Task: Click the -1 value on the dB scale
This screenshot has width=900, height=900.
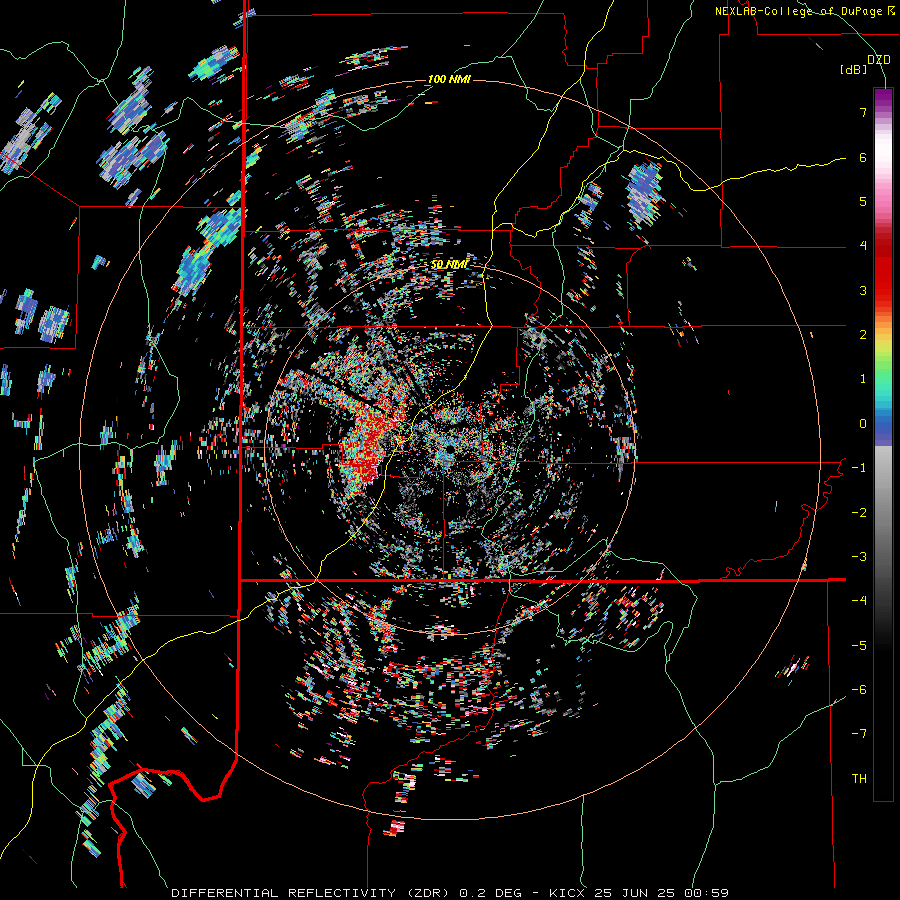Action: pyautogui.click(x=859, y=468)
